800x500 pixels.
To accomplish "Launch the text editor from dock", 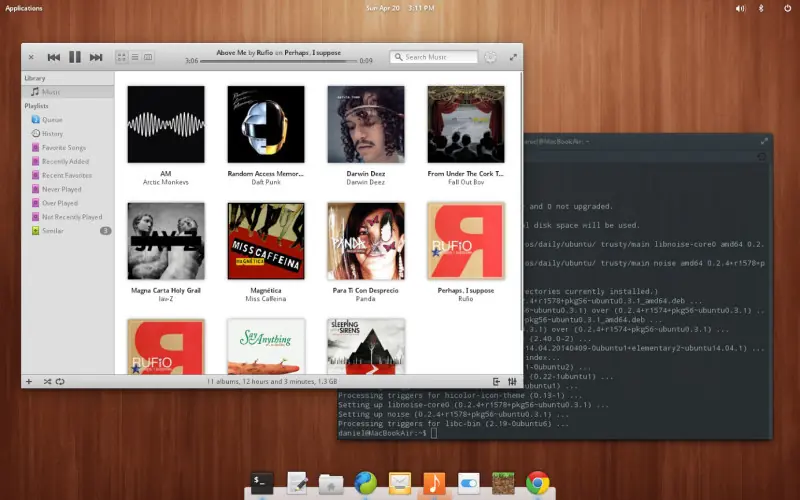I will pyautogui.click(x=297, y=483).
